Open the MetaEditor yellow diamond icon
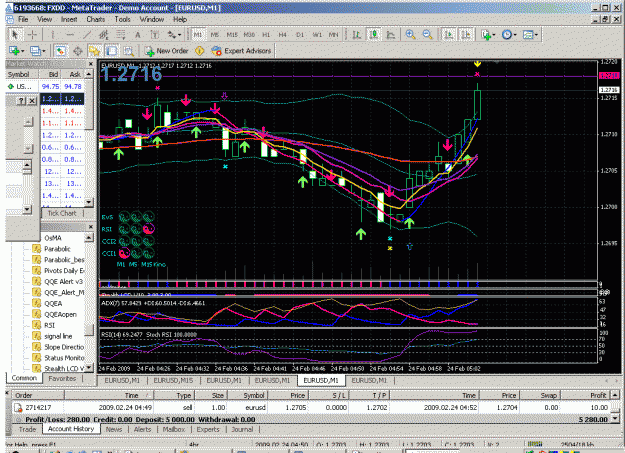Screen dimensions: 625x453 (x=200, y=51)
